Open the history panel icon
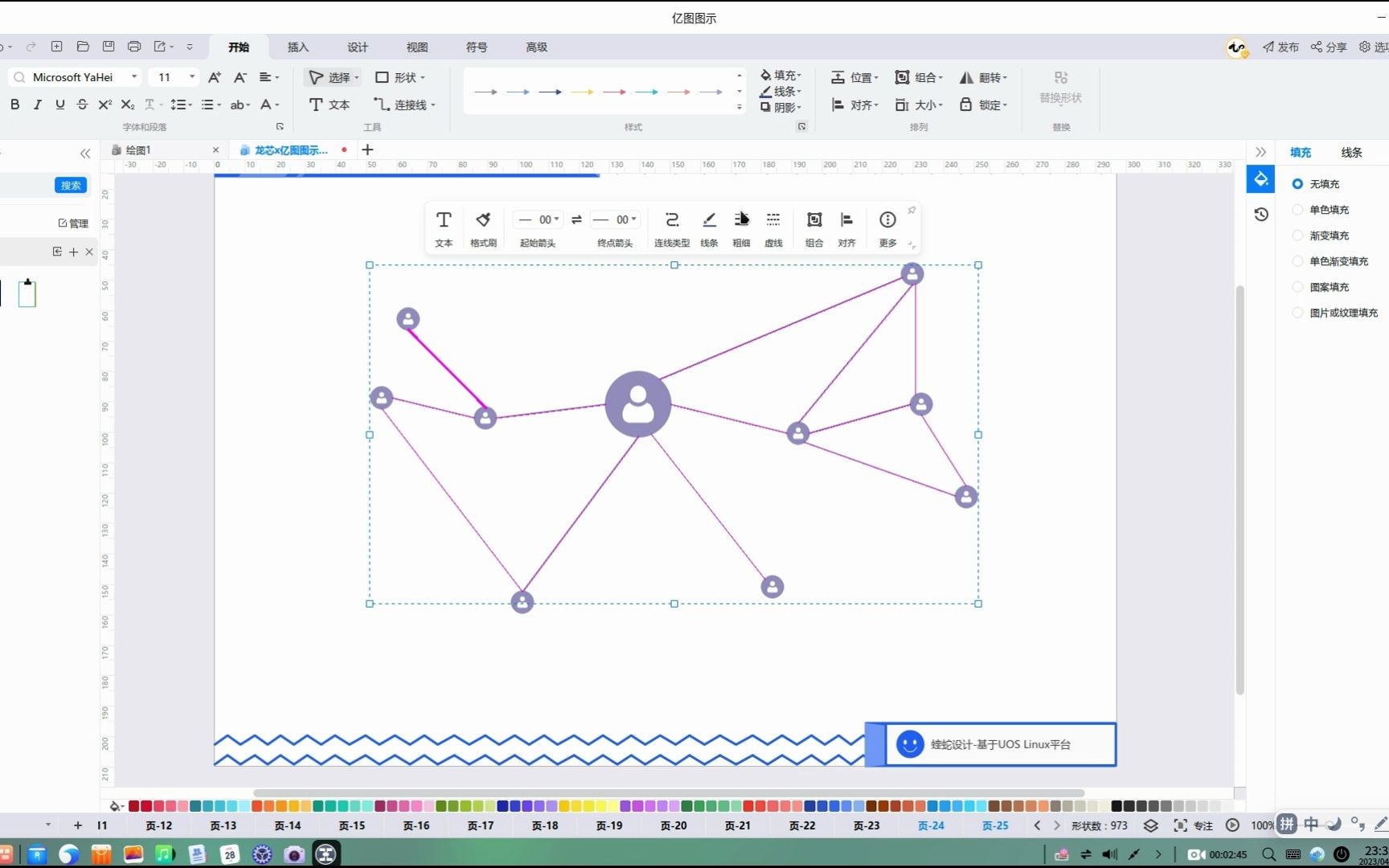Image resolution: width=1389 pixels, height=868 pixels. pyautogui.click(x=1260, y=215)
